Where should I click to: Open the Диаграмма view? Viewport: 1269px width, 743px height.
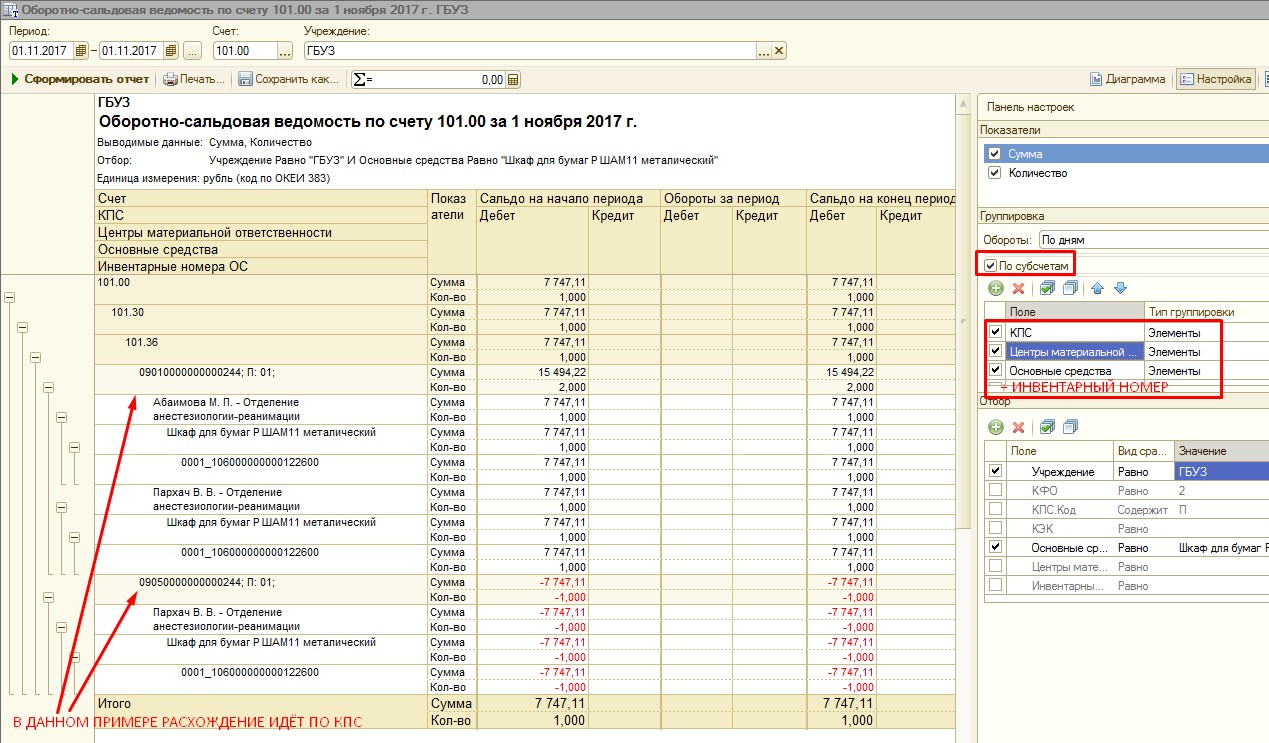click(x=1127, y=80)
